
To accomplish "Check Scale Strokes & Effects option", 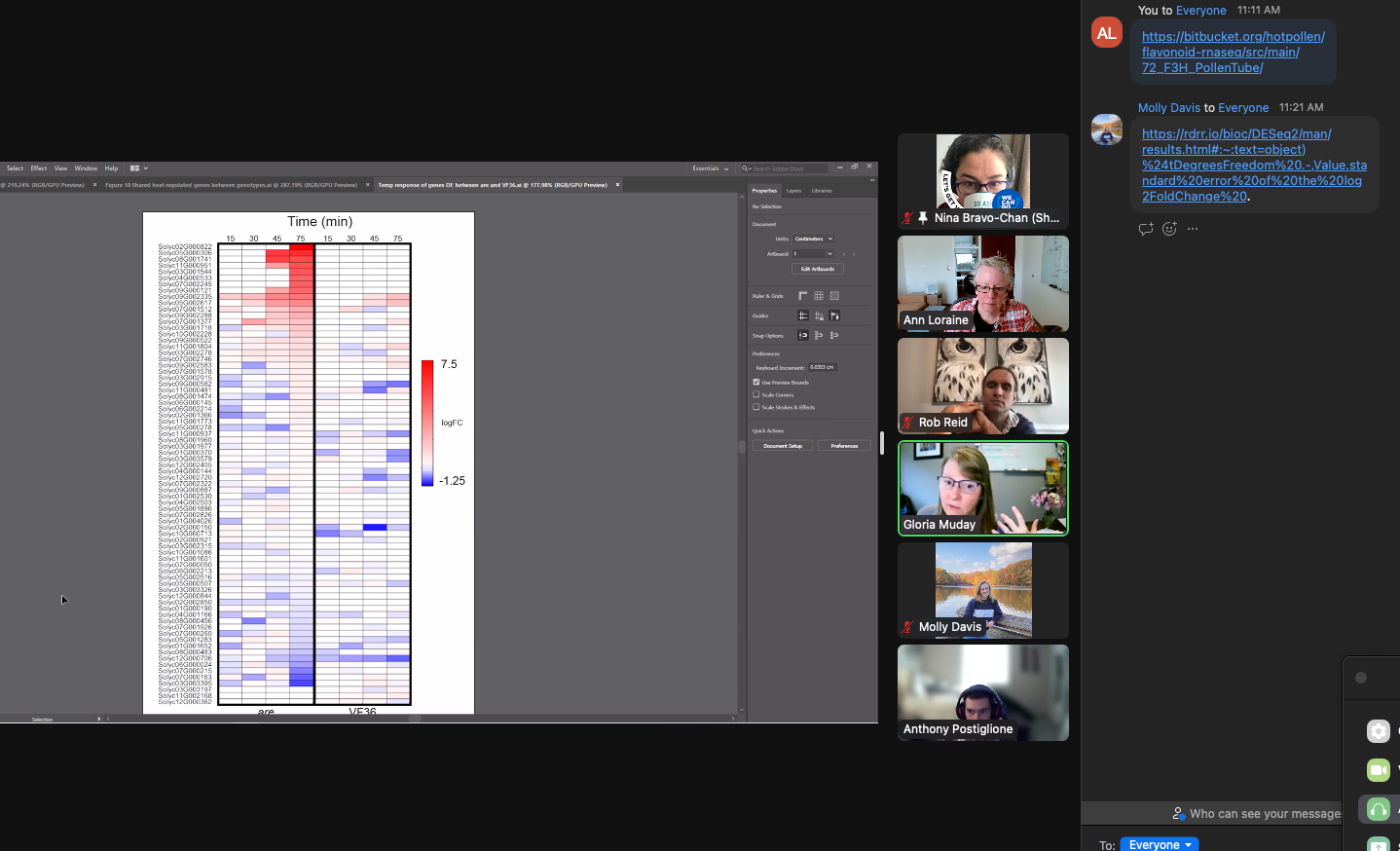I will click(756, 407).
